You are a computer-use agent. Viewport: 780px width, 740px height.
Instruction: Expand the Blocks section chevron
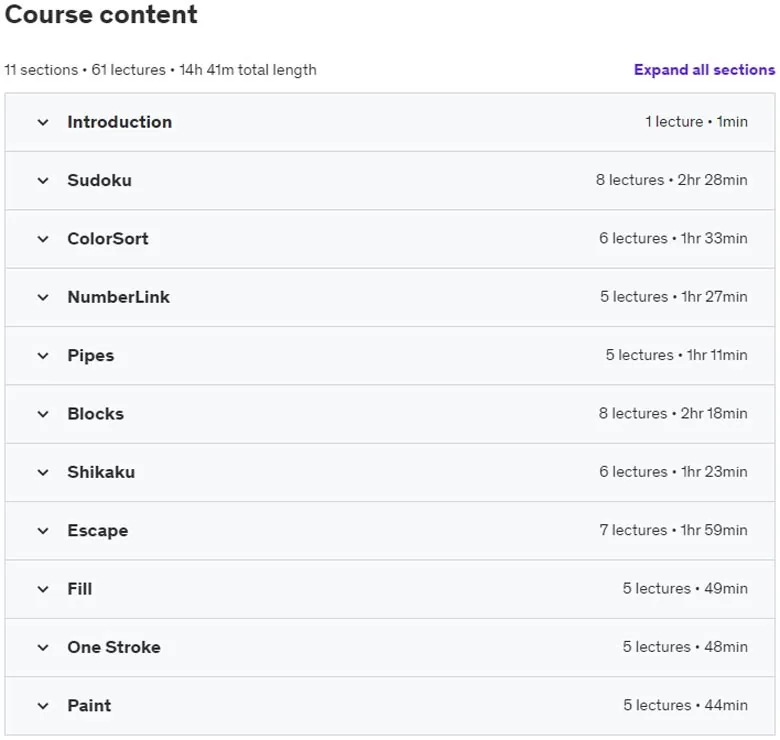(x=43, y=414)
